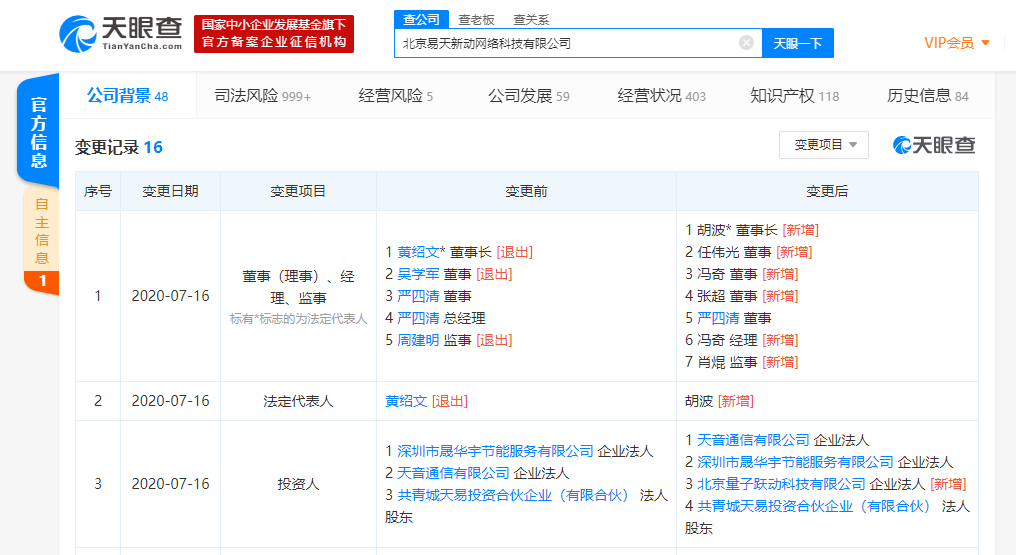The image size is (1016, 555).
Task: Click the 变更后 column header
Action: click(x=827, y=191)
